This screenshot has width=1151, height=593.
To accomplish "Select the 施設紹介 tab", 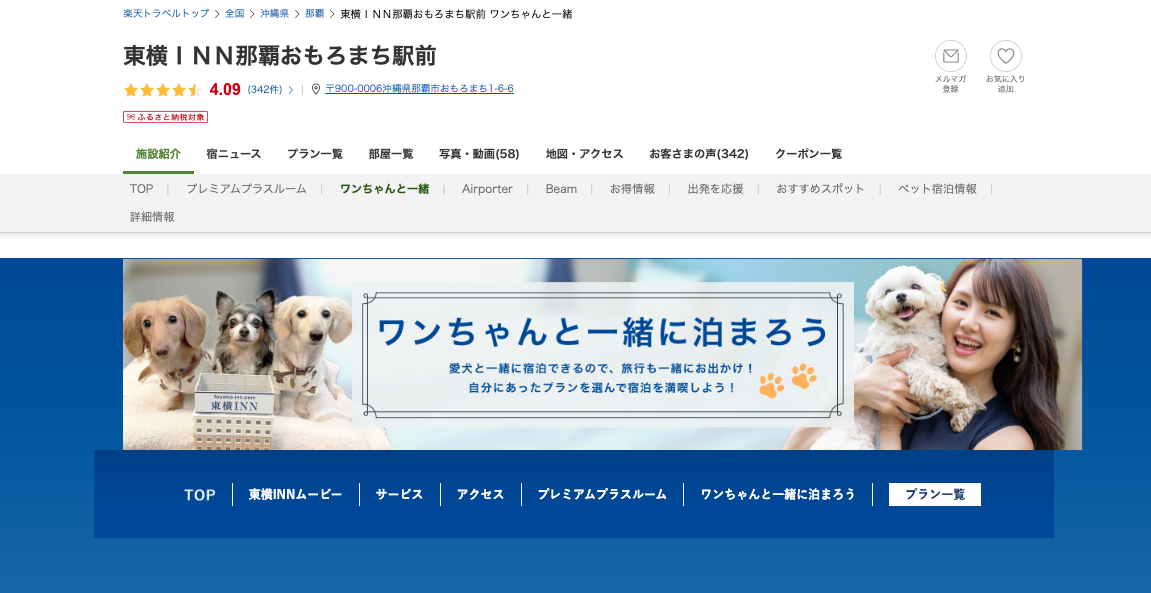I will click(159, 154).
